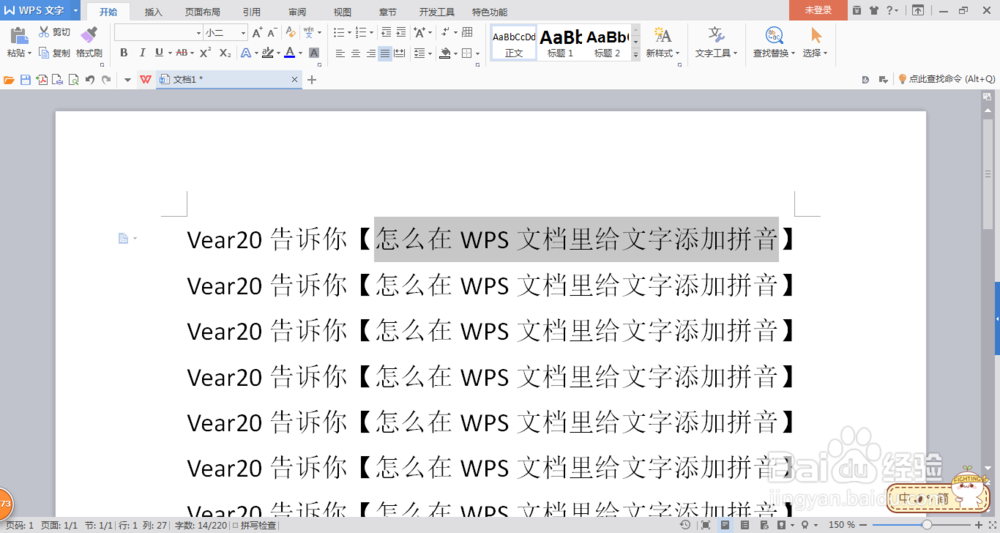Viewport: 1000px width, 533px height.
Task: Open the 插入 (Insert) tab
Action: [153, 11]
